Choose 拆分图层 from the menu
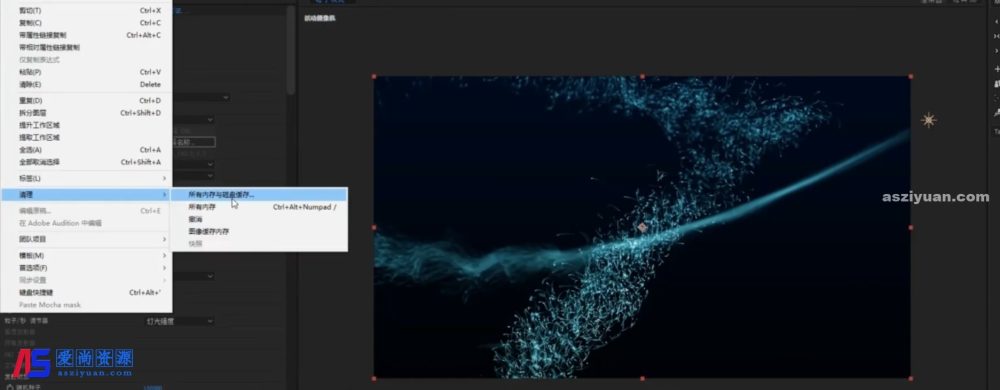The width and height of the screenshot is (1000, 390). coord(86,113)
